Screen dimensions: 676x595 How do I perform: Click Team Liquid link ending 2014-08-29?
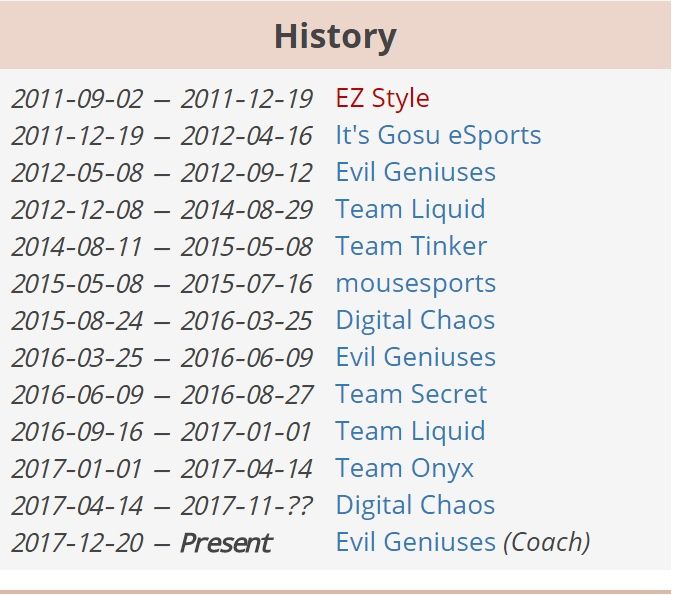coord(410,210)
